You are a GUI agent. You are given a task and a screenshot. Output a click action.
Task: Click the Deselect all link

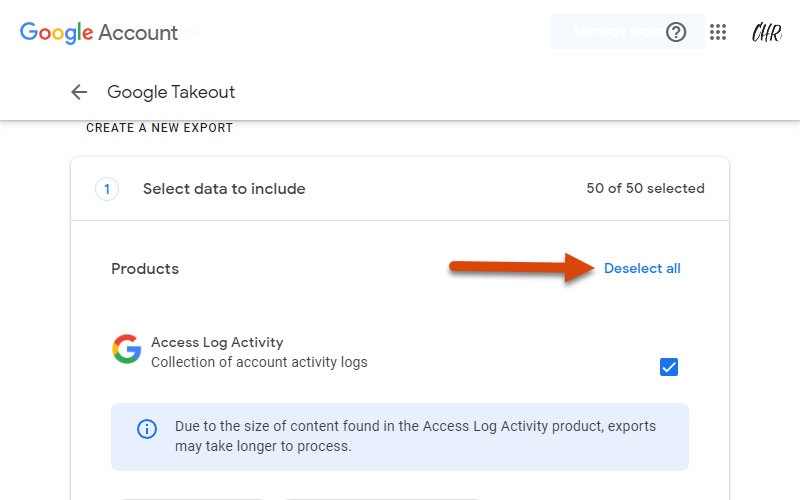(642, 268)
